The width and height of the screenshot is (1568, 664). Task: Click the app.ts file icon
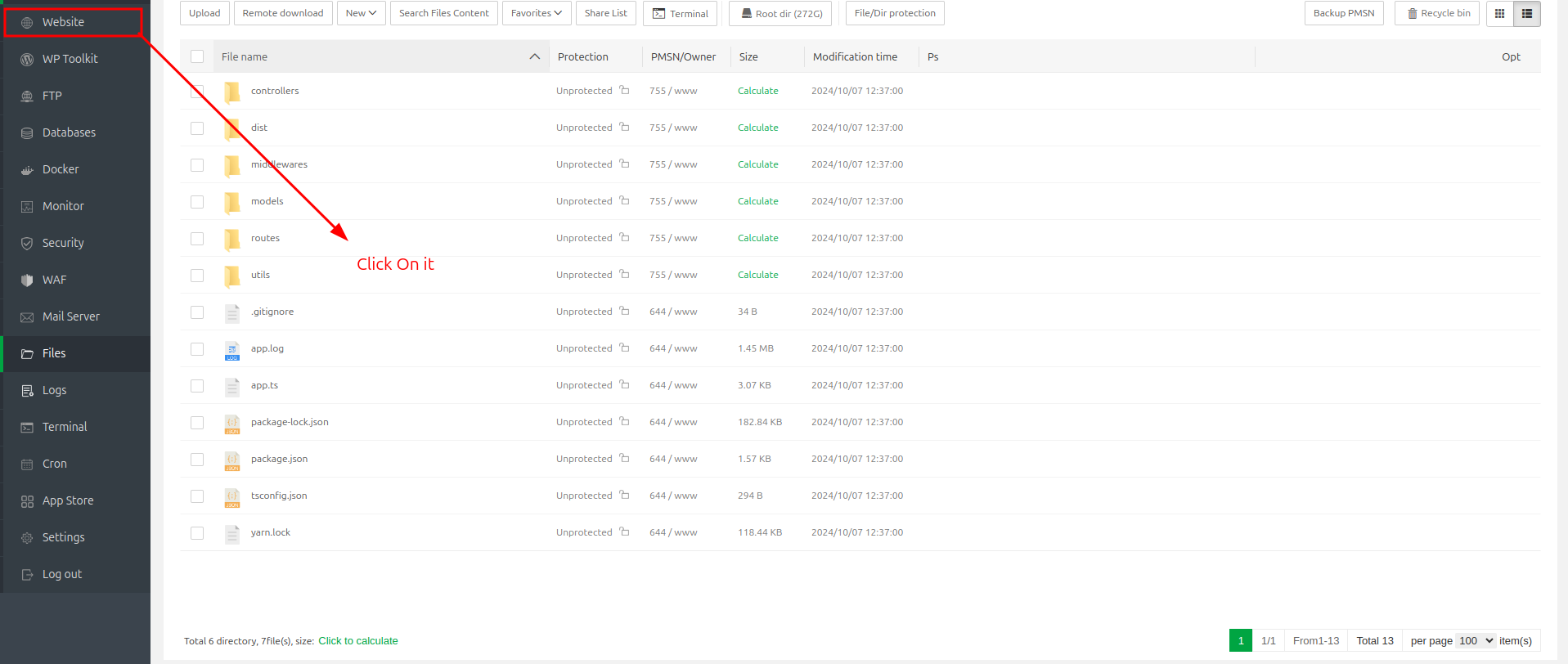click(x=232, y=387)
